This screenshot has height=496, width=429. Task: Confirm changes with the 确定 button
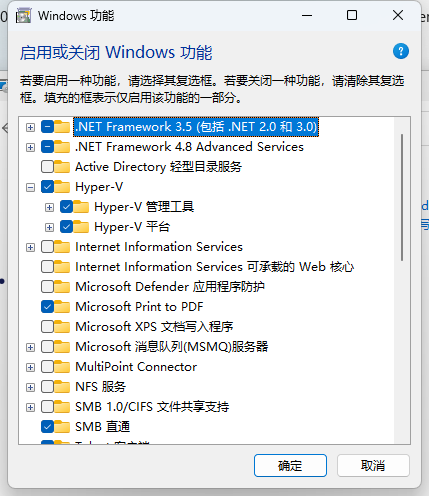pyautogui.click(x=290, y=465)
